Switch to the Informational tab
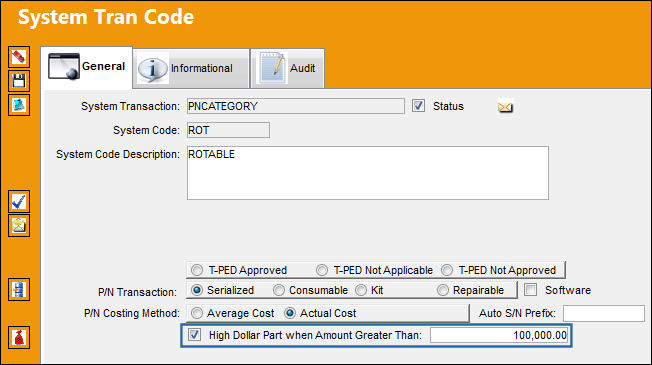Viewport: 652px width, 365px height. tap(191, 68)
